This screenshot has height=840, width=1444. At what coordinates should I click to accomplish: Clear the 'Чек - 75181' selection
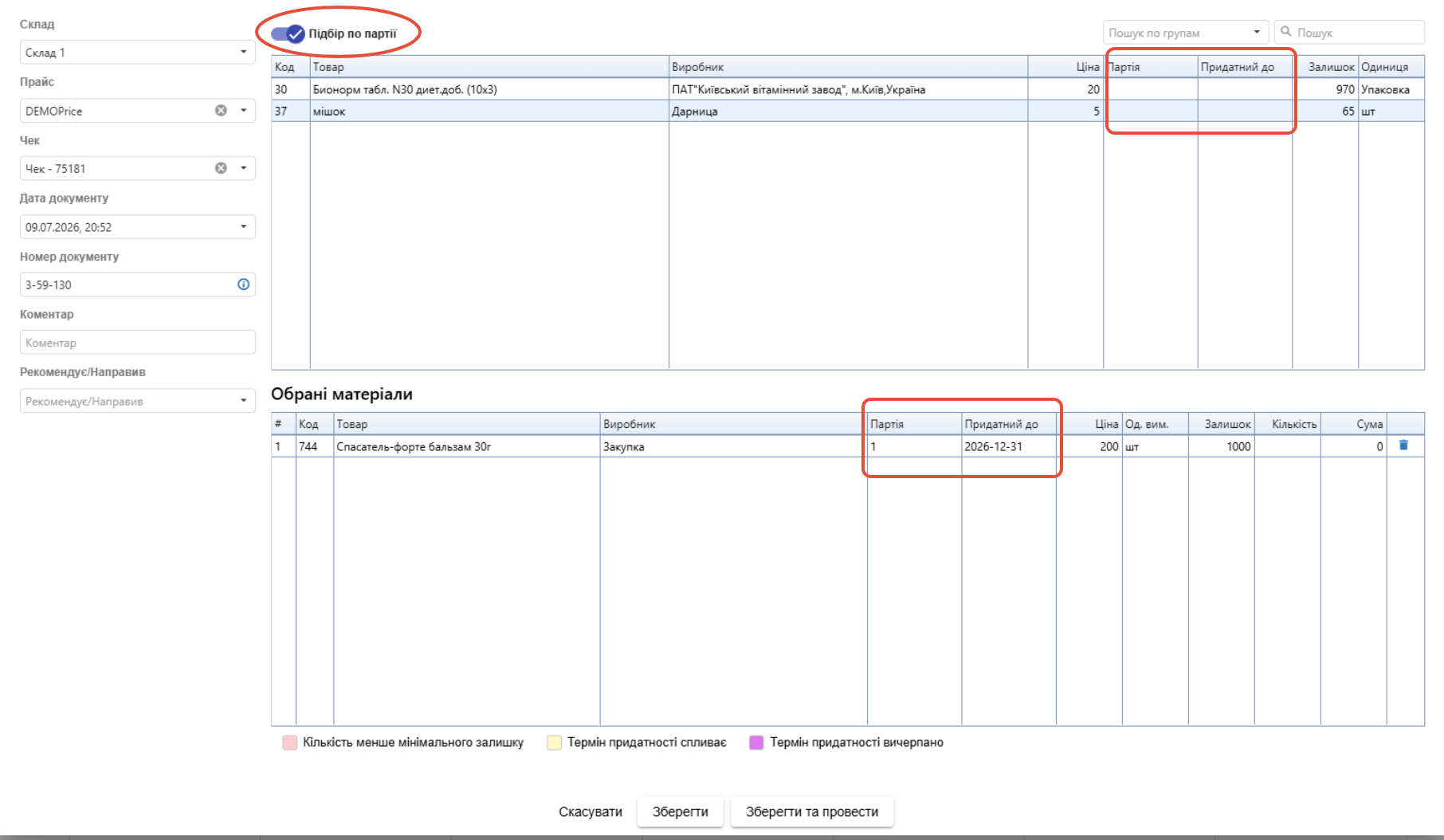[x=221, y=168]
